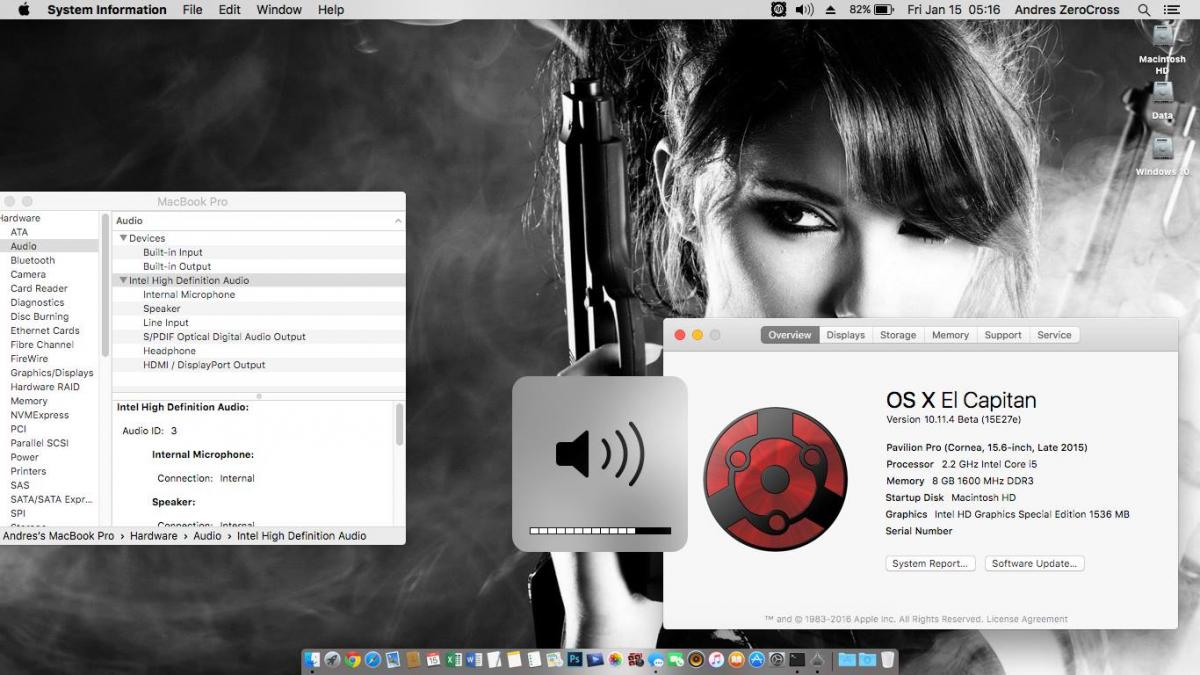Select HDMI / DisplayPort Output row
The width and height of the screenshot is (1200, 675).
click(259, 364)
